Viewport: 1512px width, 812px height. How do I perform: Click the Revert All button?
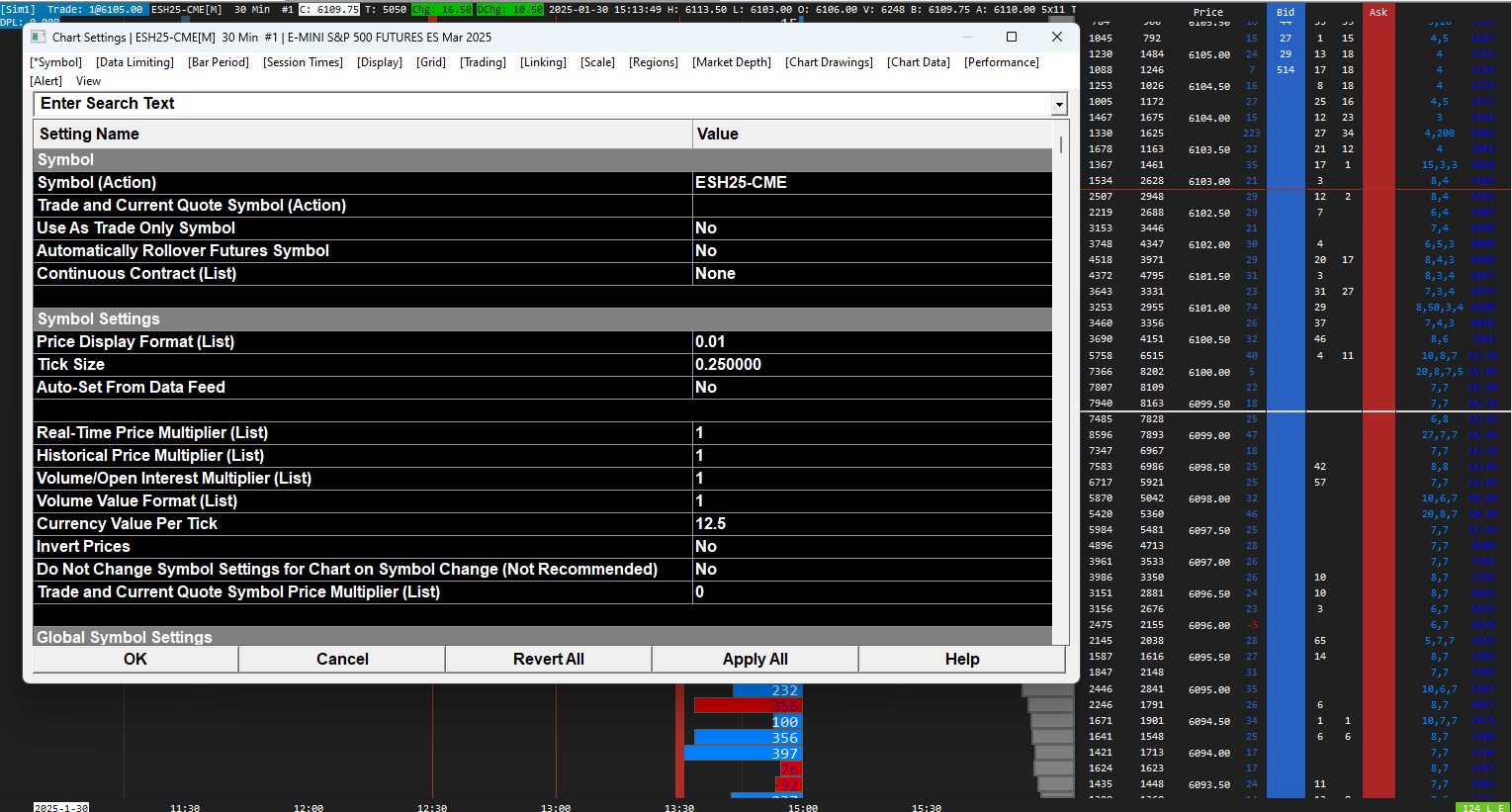point(549,660)
